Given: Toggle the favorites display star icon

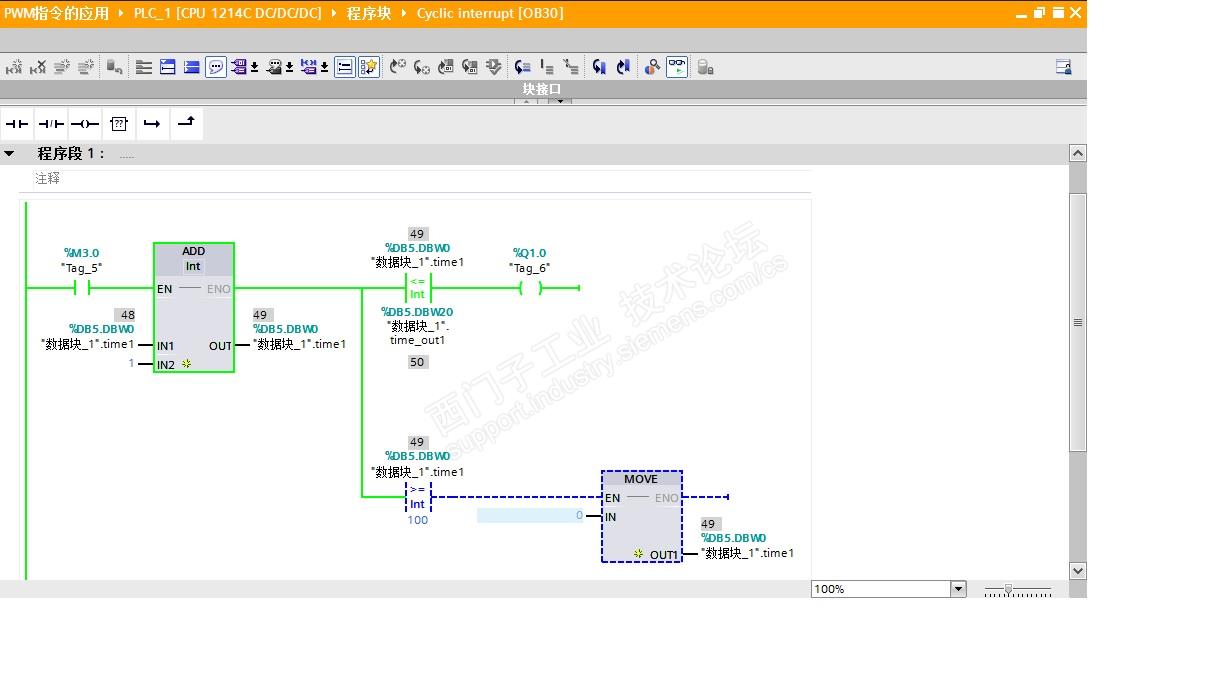Looking at the screenshot, I should click(x=369, y=67).
